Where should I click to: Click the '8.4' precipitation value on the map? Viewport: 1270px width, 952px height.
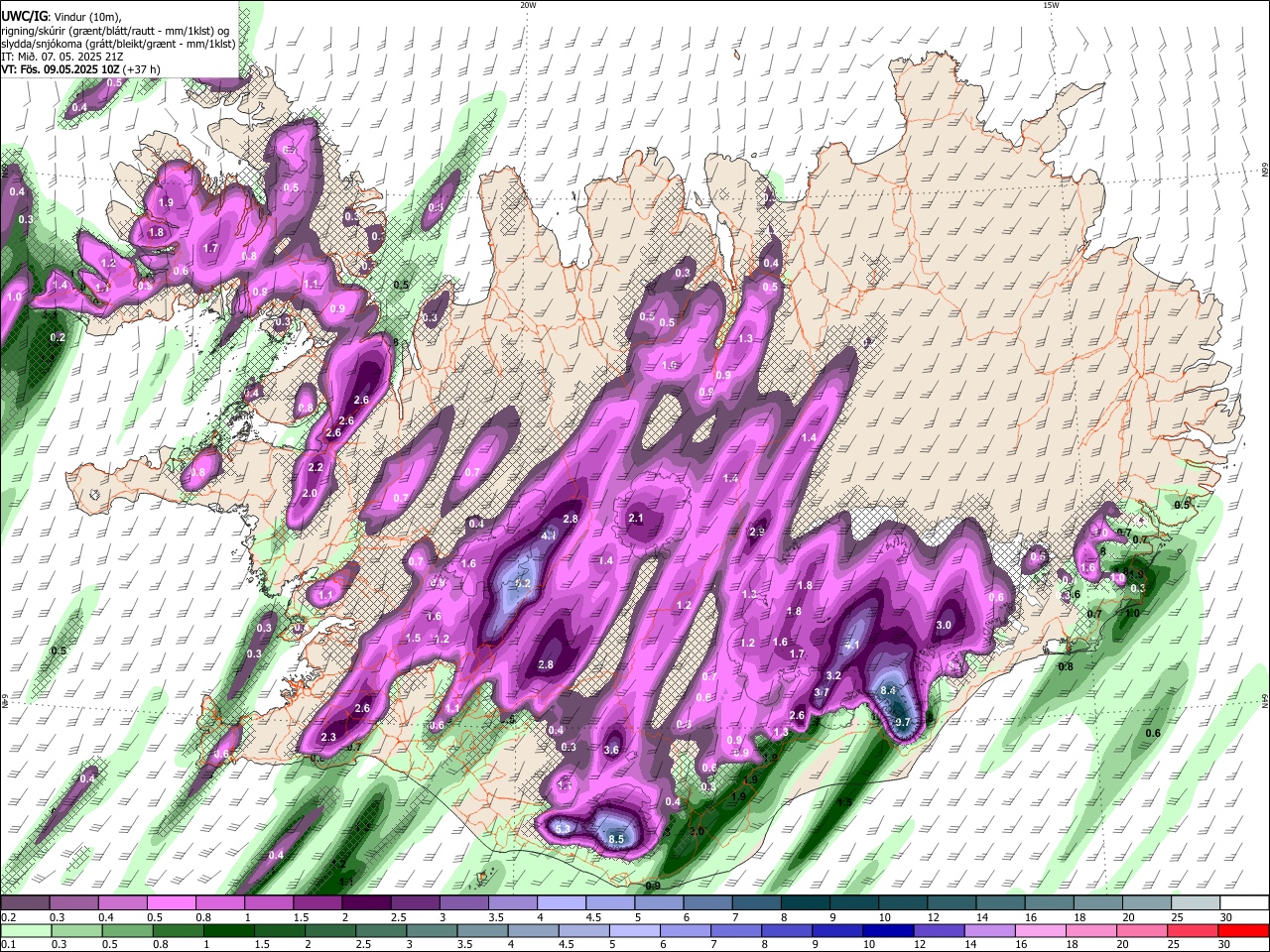(888, 690)
